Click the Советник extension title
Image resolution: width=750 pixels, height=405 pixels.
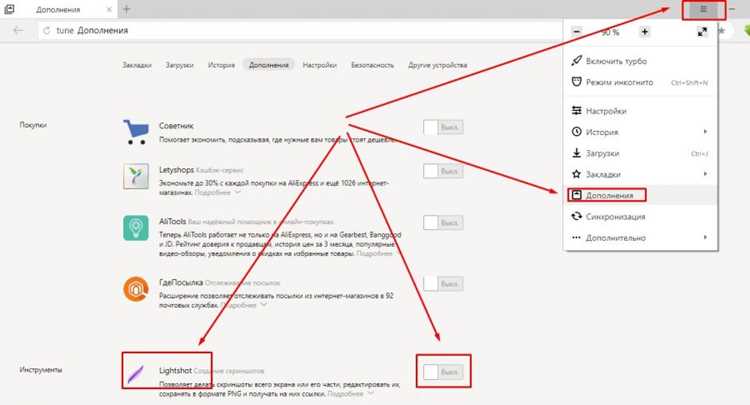tap(176, 126)
